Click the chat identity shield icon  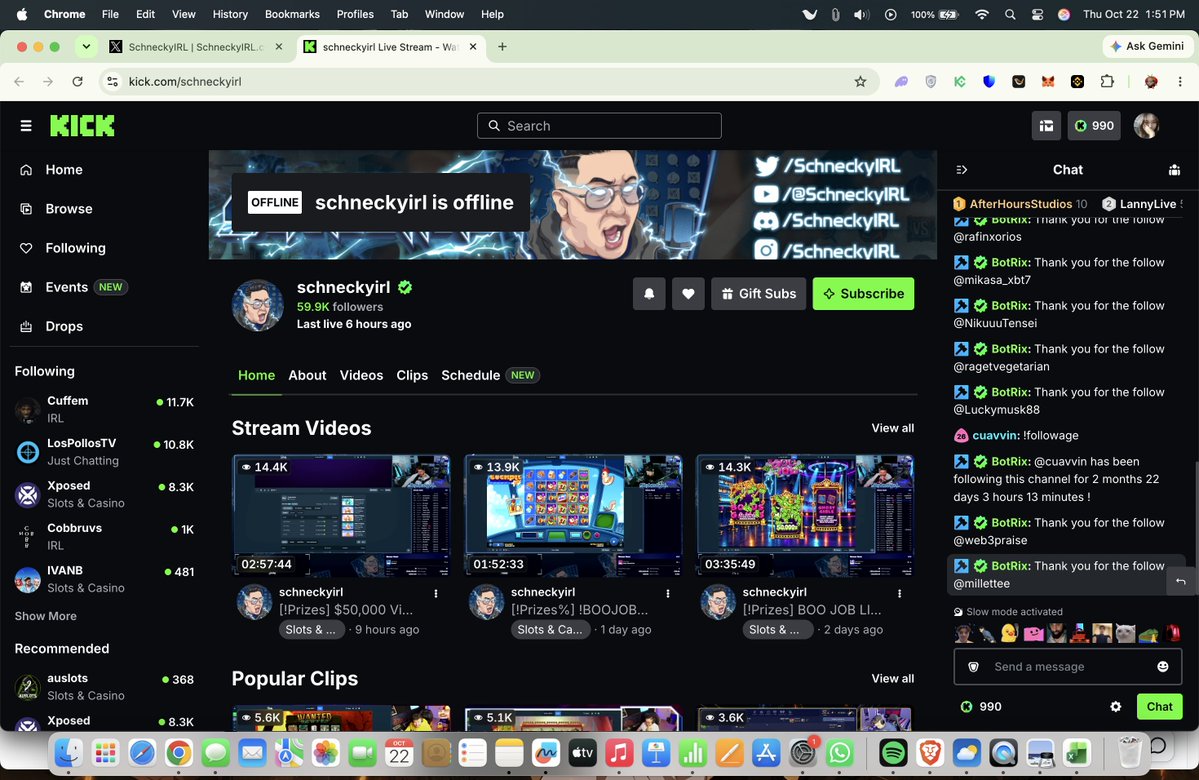point(973,667)
